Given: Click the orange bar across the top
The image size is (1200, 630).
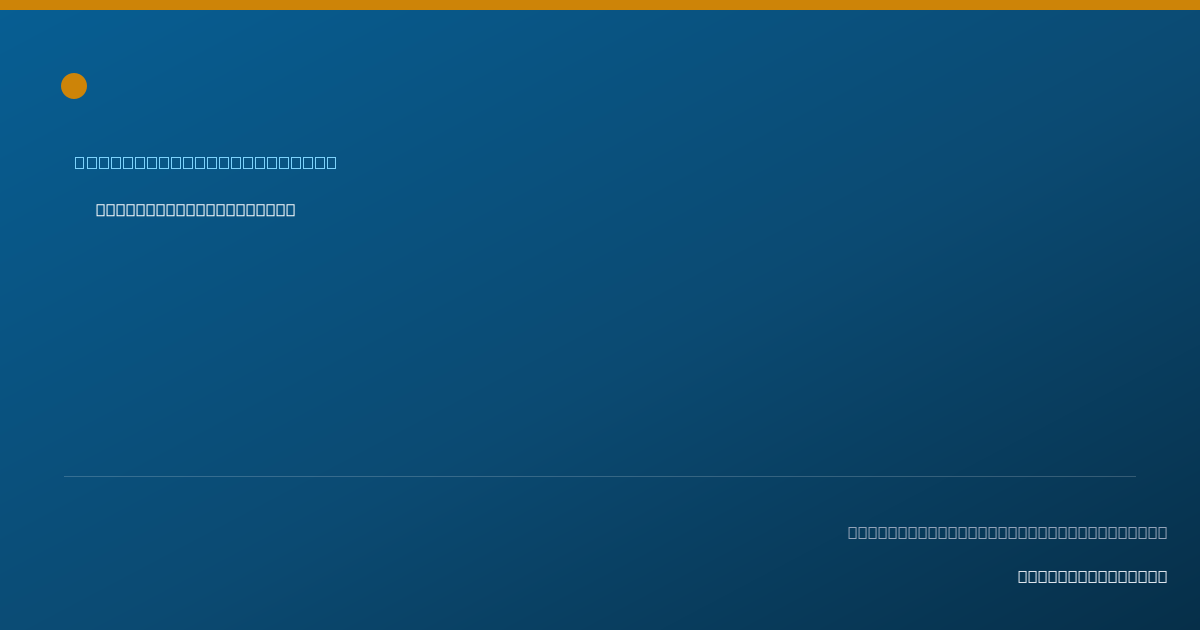Looking at the screenshot, I should 600,5.
